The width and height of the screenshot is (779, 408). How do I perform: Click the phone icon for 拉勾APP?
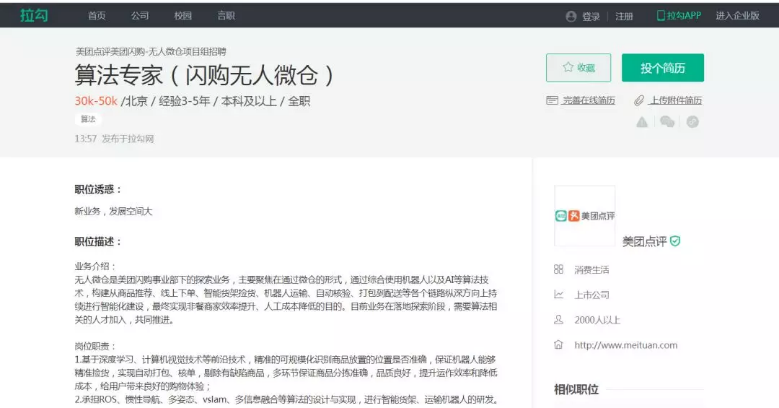[x=660, y=16]
